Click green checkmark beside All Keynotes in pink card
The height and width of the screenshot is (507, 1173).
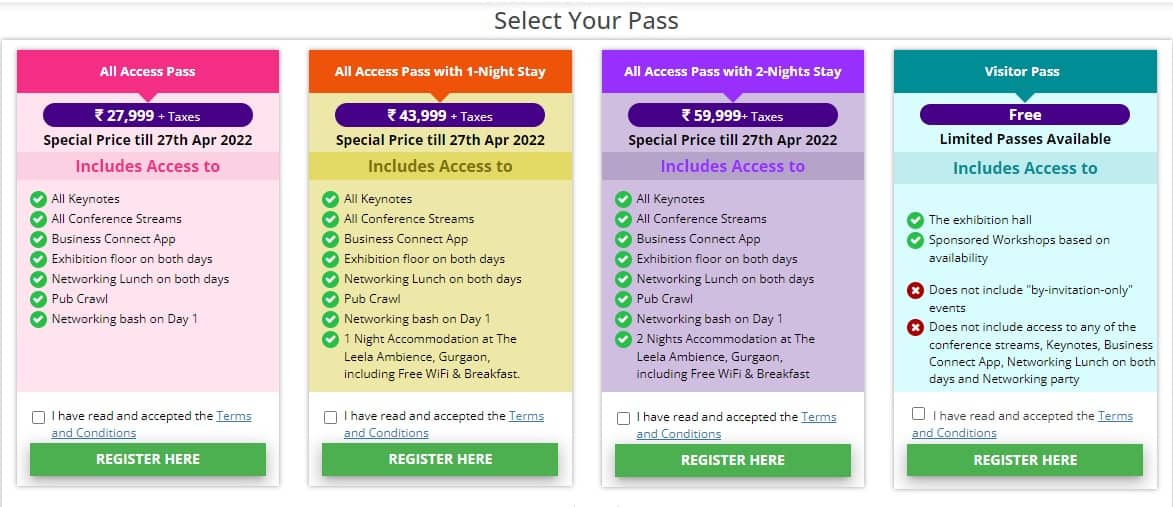click(x=39, y=199)
